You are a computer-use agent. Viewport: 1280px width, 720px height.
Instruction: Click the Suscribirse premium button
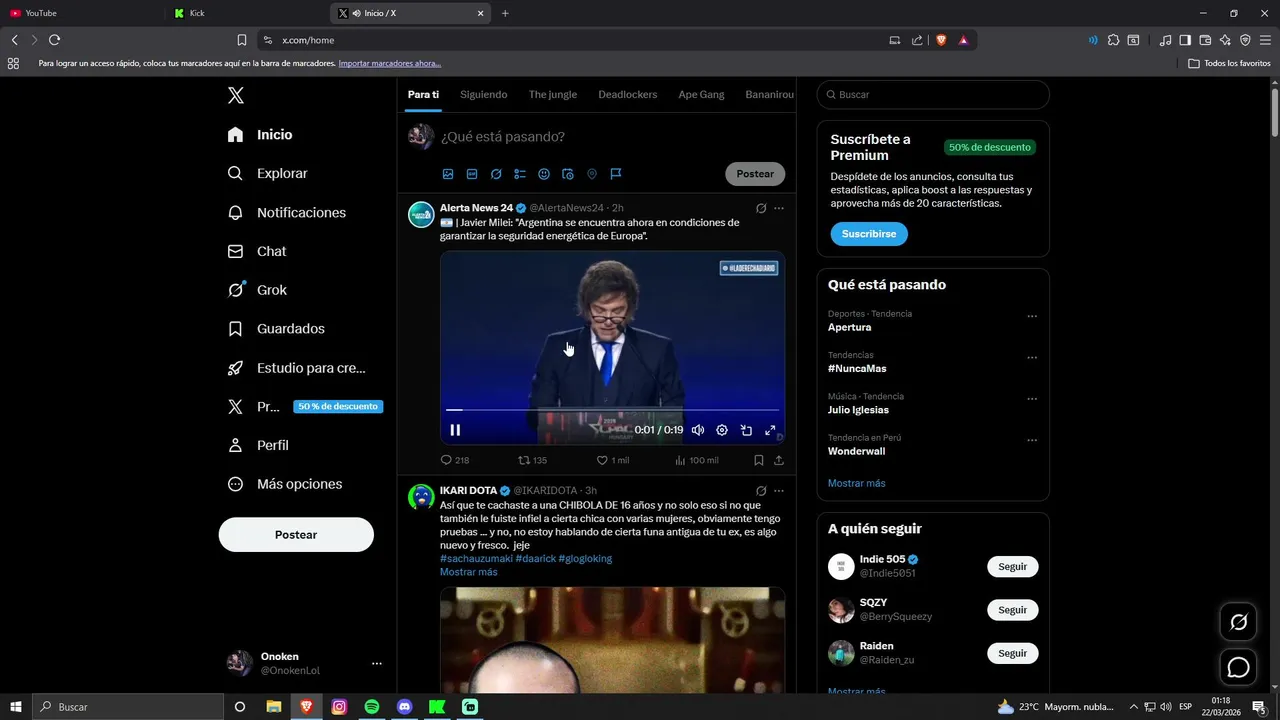869,234
